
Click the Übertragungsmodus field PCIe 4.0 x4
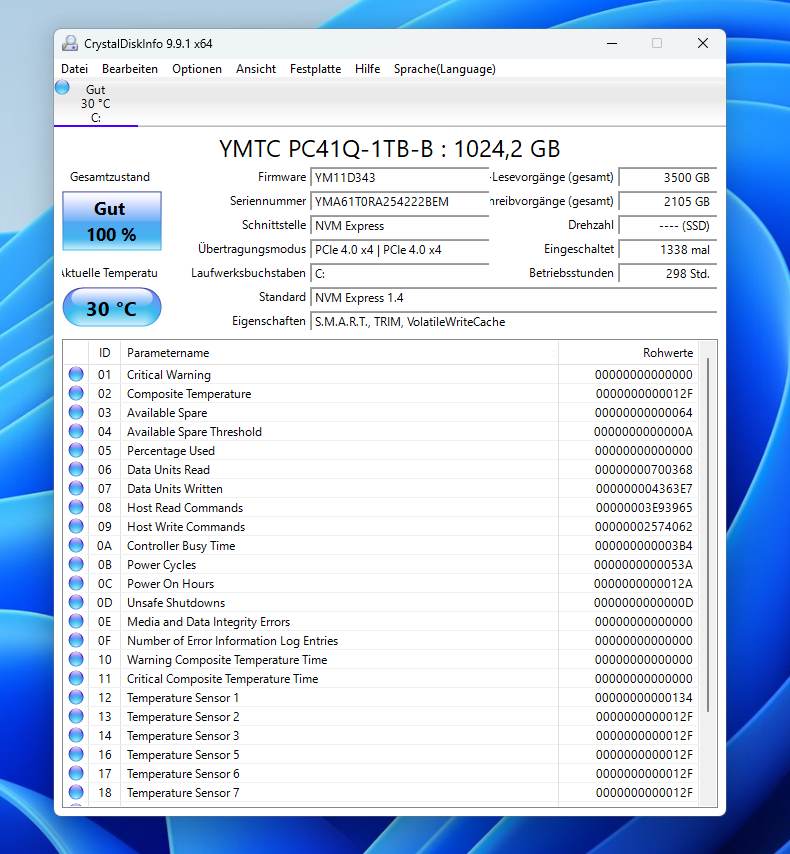[399, 249]
